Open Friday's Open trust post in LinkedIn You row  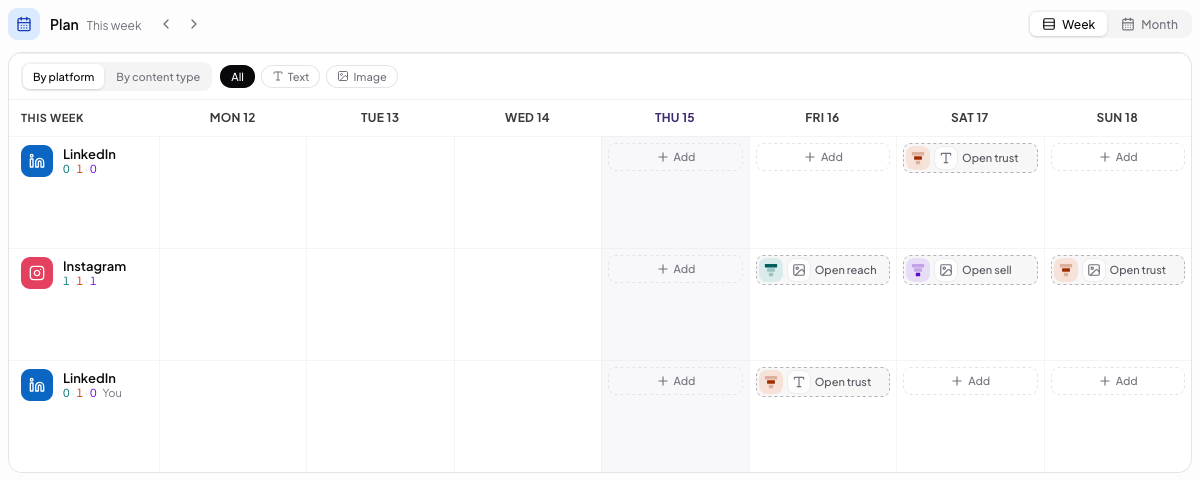tap(823, 382)
